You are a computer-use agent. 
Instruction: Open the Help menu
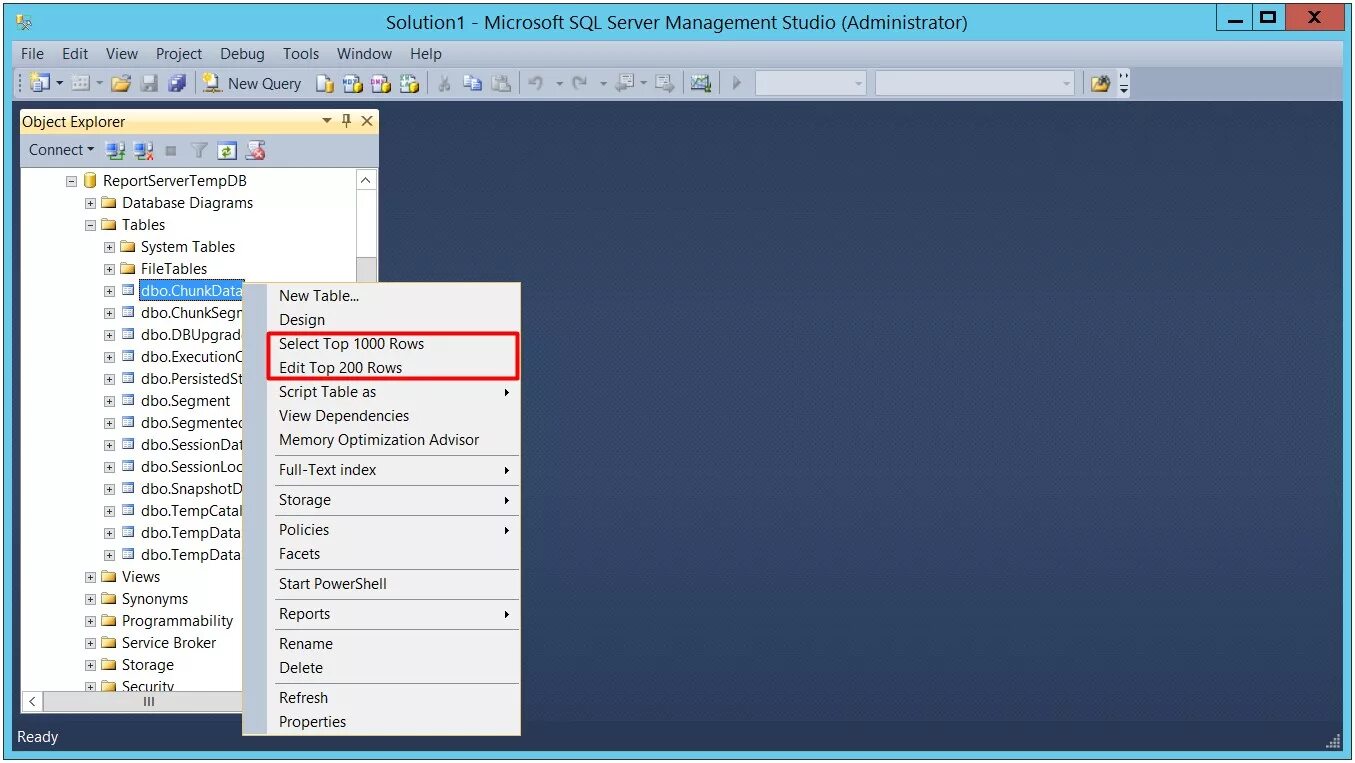click(x=426, y=54)
